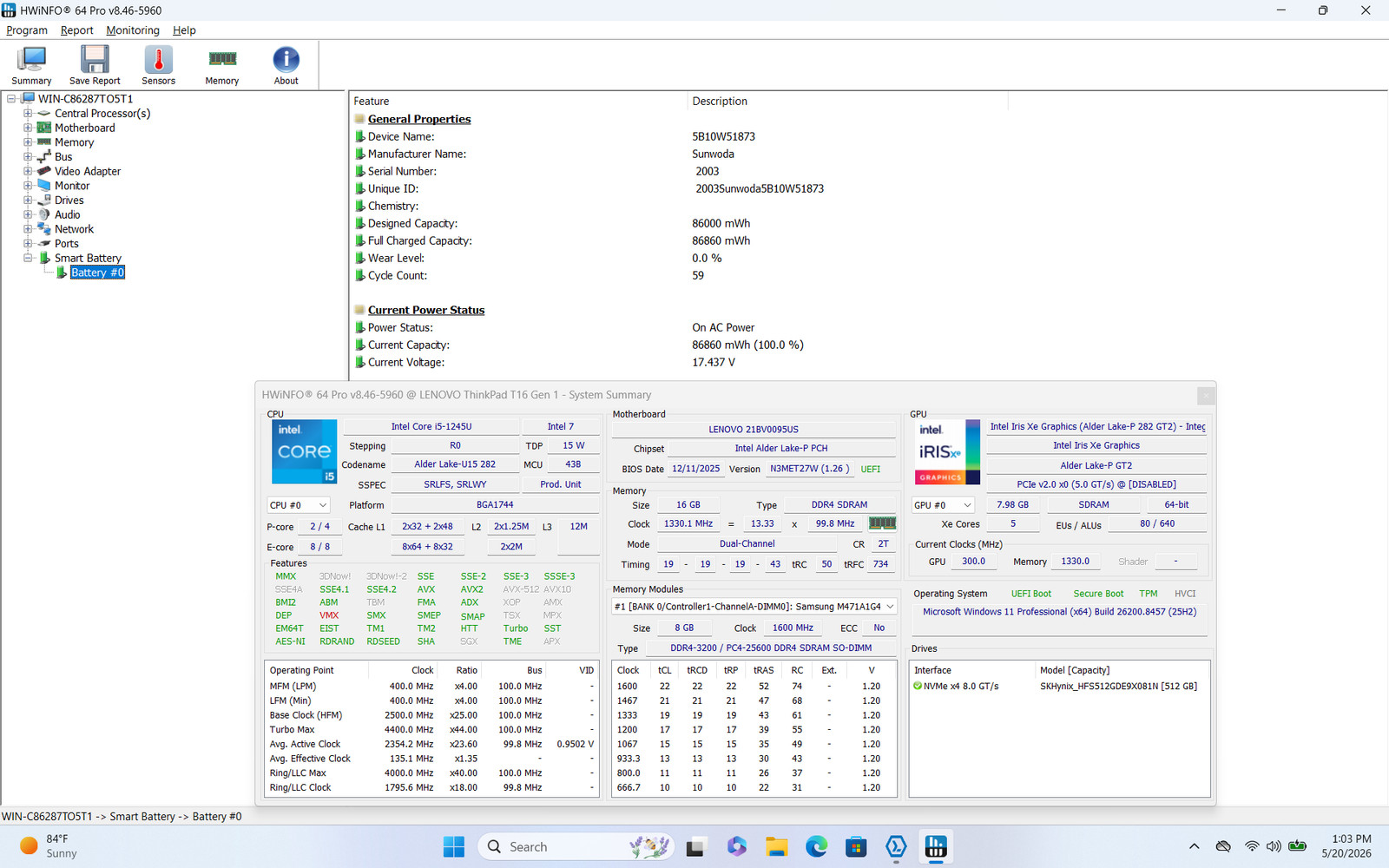Click the Intel Alder Lake-P PCH chipset field
This screenshot has height=868, width=1389.
point(781,449)
